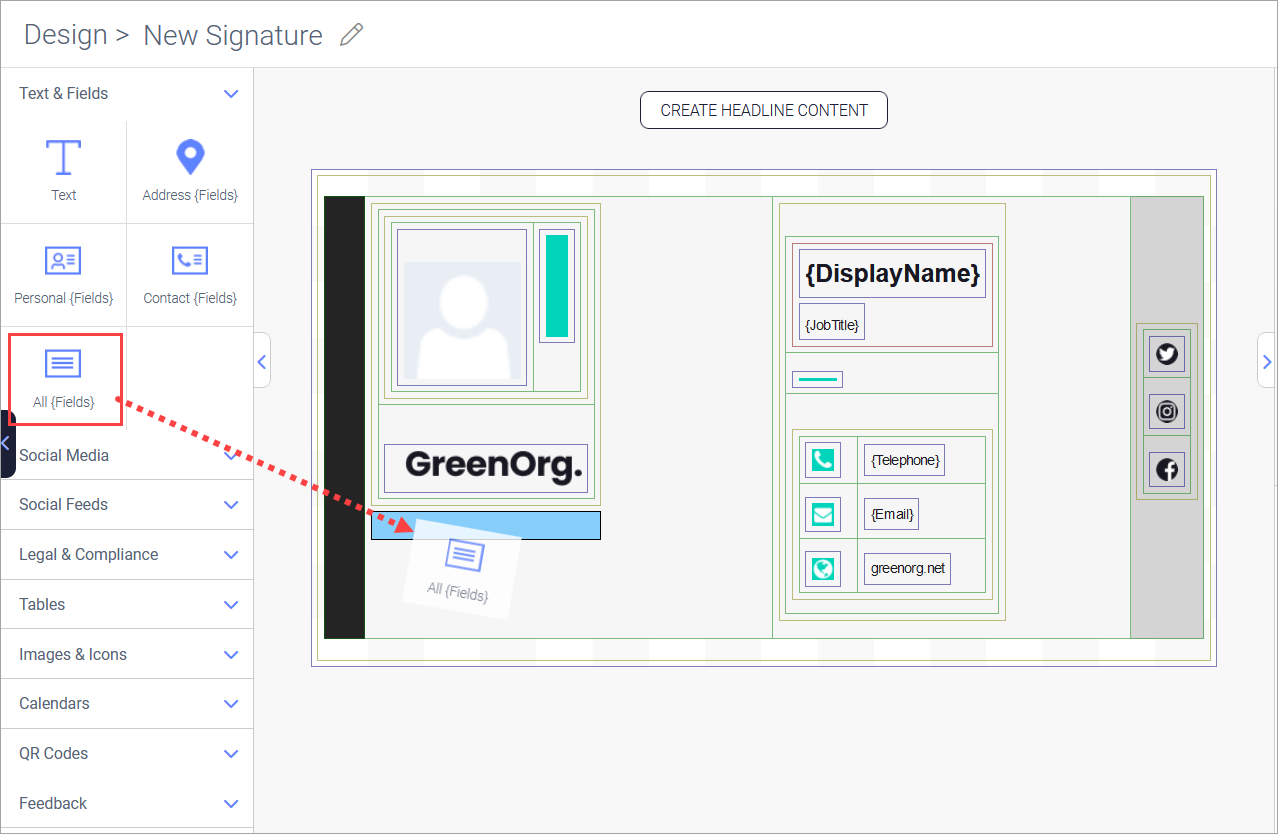Viewport: 1278px width, 834px height.
Task: Click the CREATE HEADLINE CONTENT button
Action: point(763,110)
